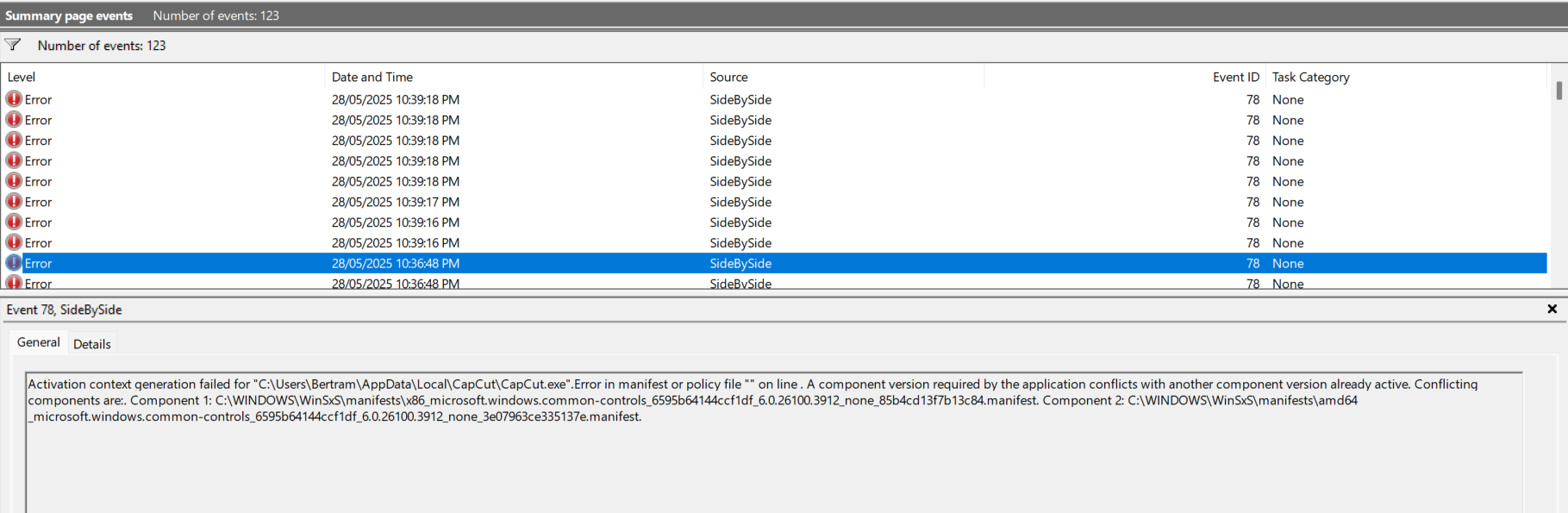Click the Summary page events title

point(69,16)
